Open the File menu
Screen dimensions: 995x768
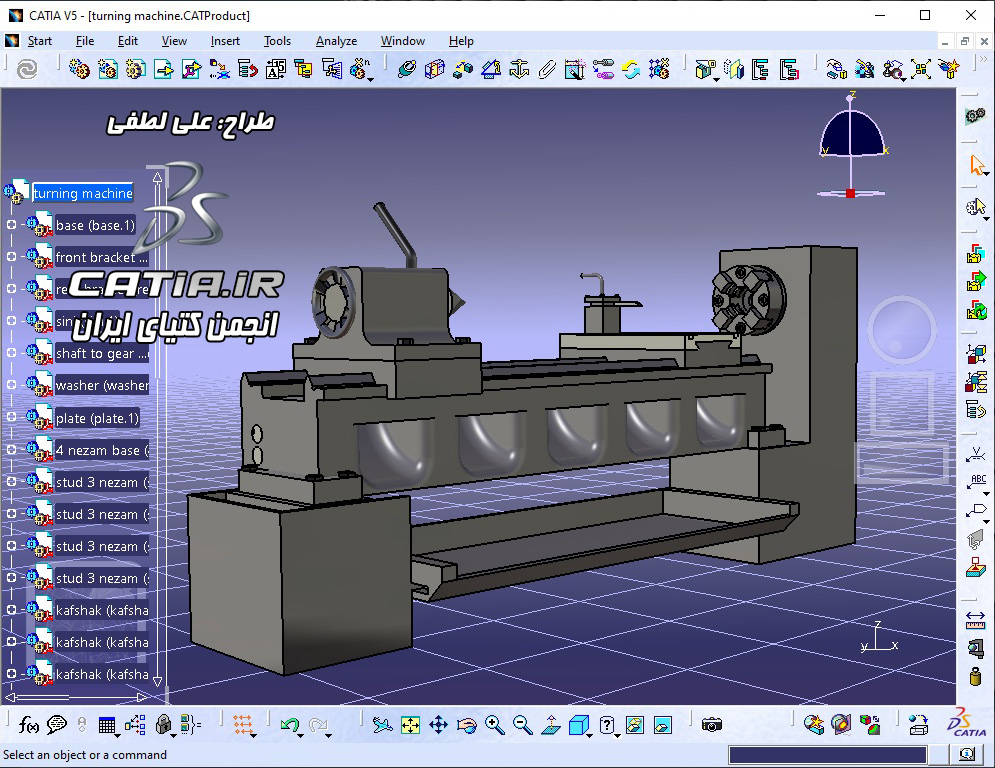pos(84,41)
